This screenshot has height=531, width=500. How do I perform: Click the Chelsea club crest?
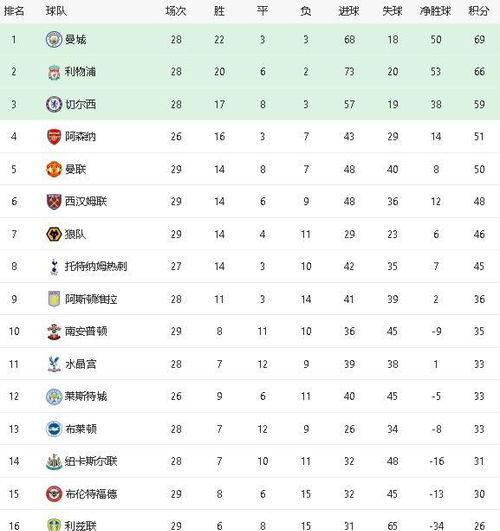[x=54, y=104]
